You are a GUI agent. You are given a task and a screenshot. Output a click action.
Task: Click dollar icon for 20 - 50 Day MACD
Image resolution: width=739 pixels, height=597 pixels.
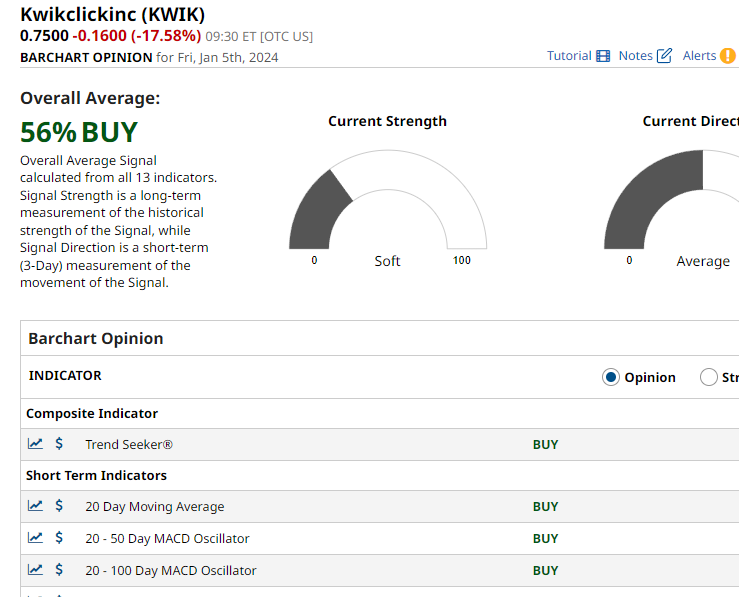59,538
